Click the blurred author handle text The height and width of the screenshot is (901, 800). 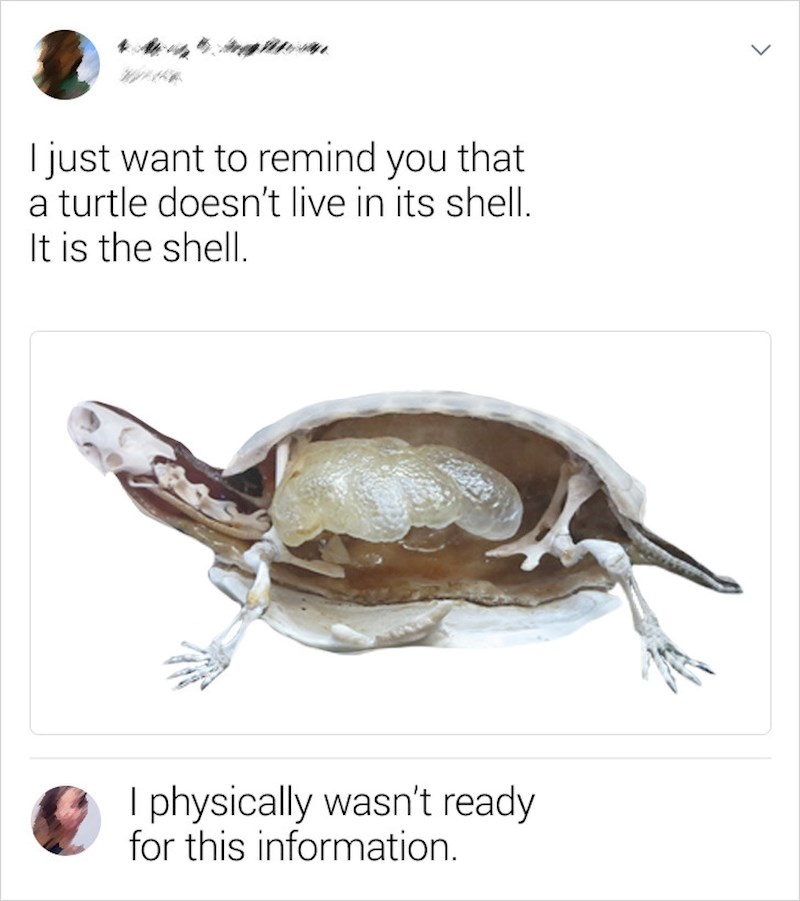point(149,75)
